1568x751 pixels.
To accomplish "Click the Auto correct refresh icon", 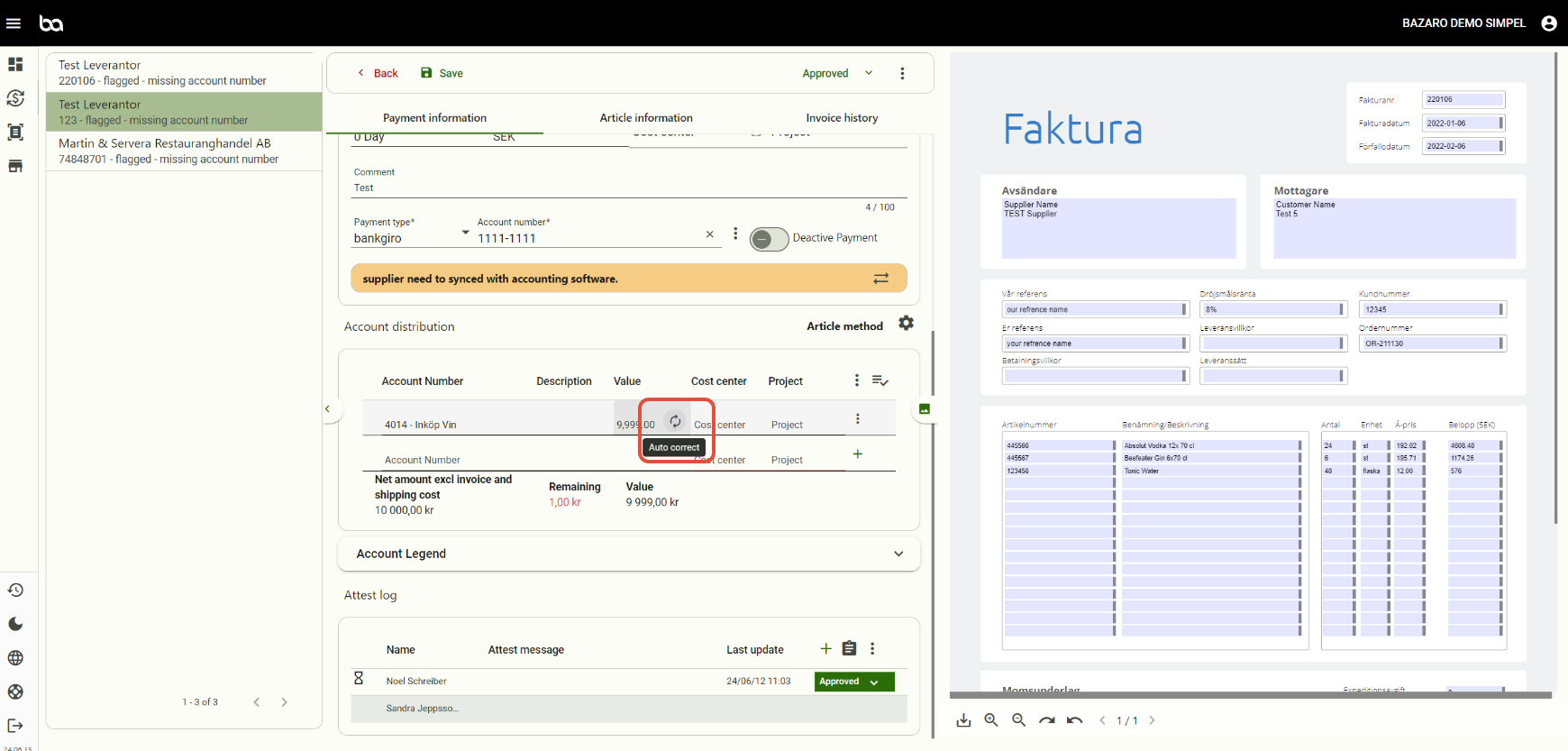I will click(675, 421).
